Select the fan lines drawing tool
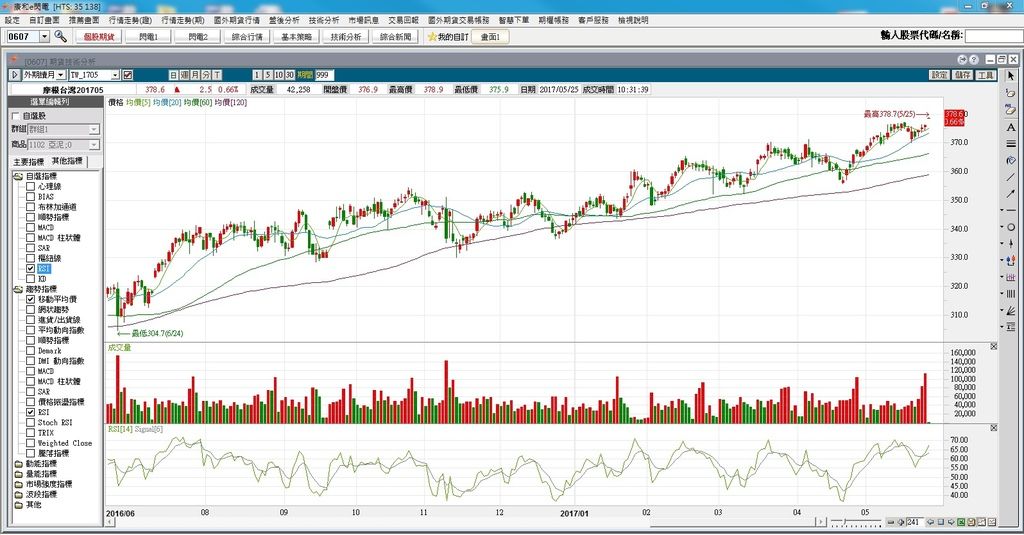 pos(1011,310)
